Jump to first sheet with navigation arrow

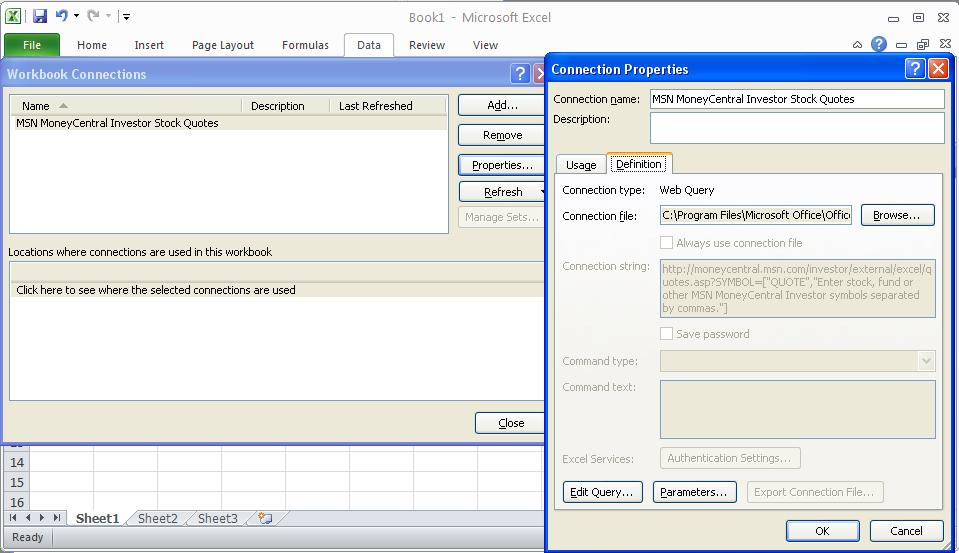point(13,518)
